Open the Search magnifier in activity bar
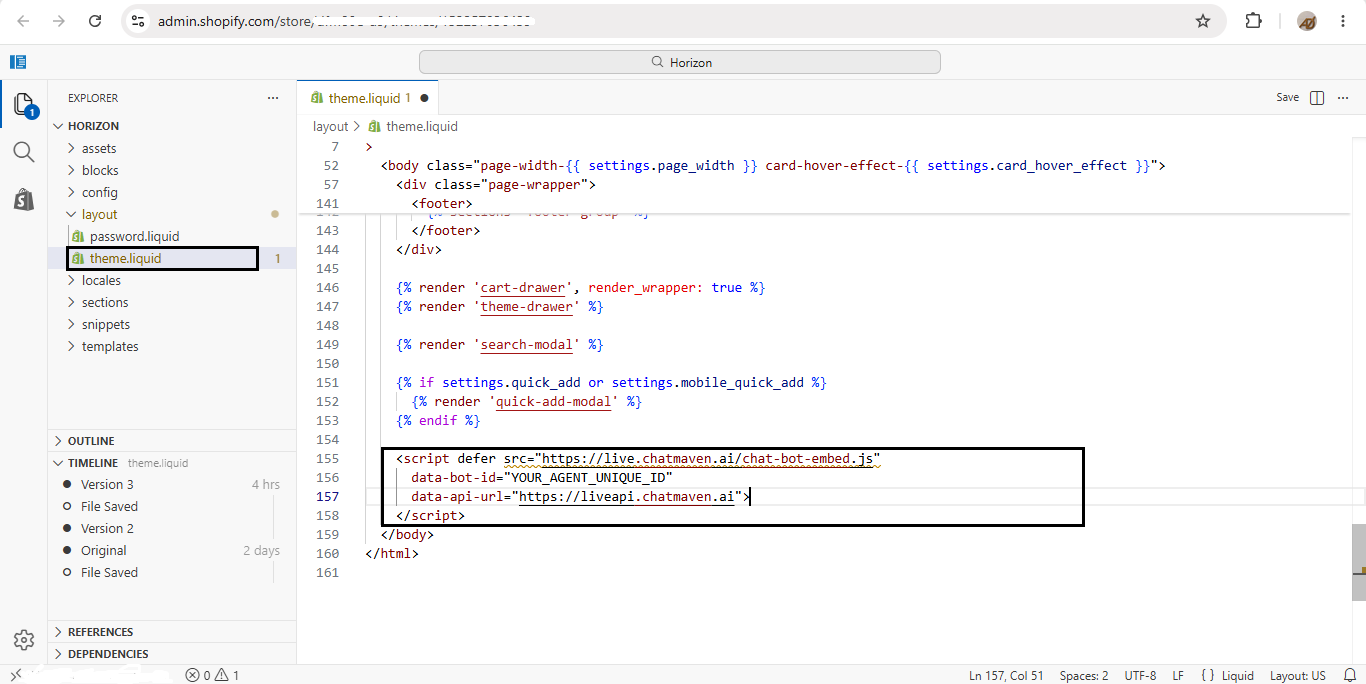The height and width of the screenshot is (684, 1366). pos(24,152)
